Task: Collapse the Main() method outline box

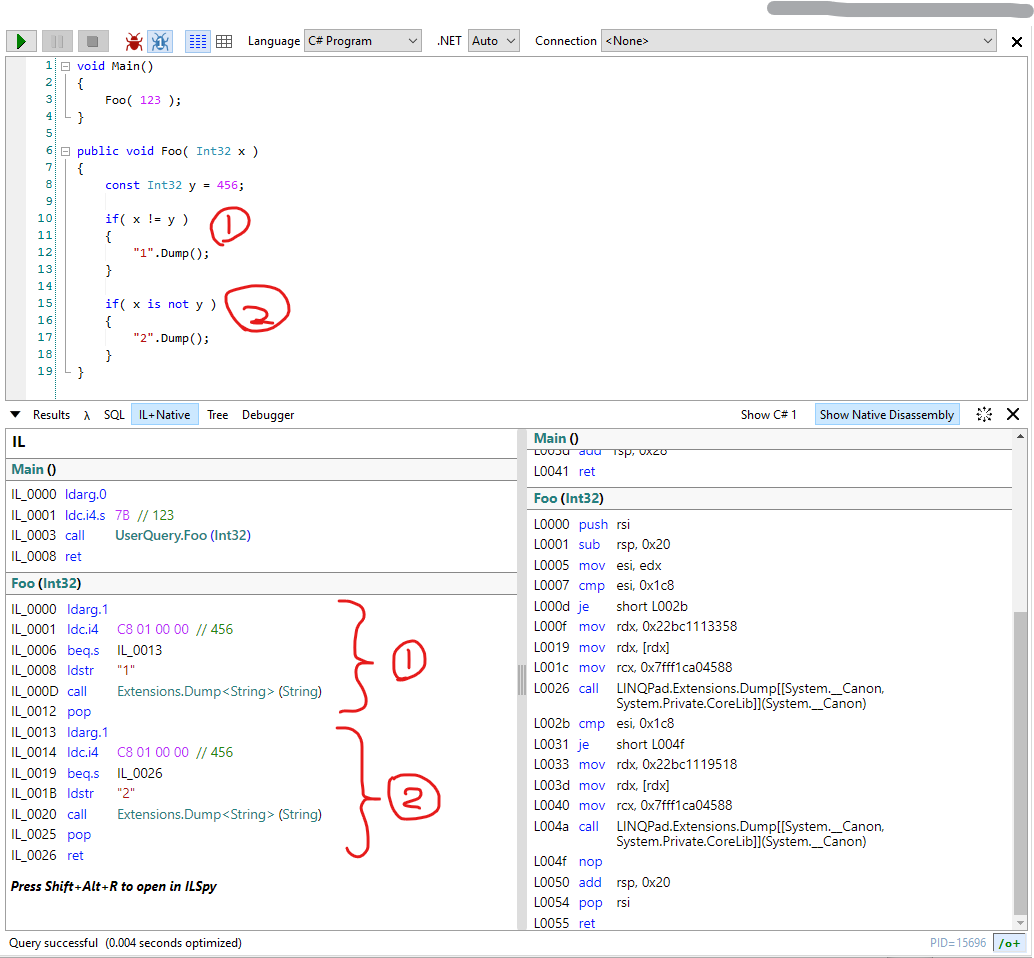Action: click(65, 66)
